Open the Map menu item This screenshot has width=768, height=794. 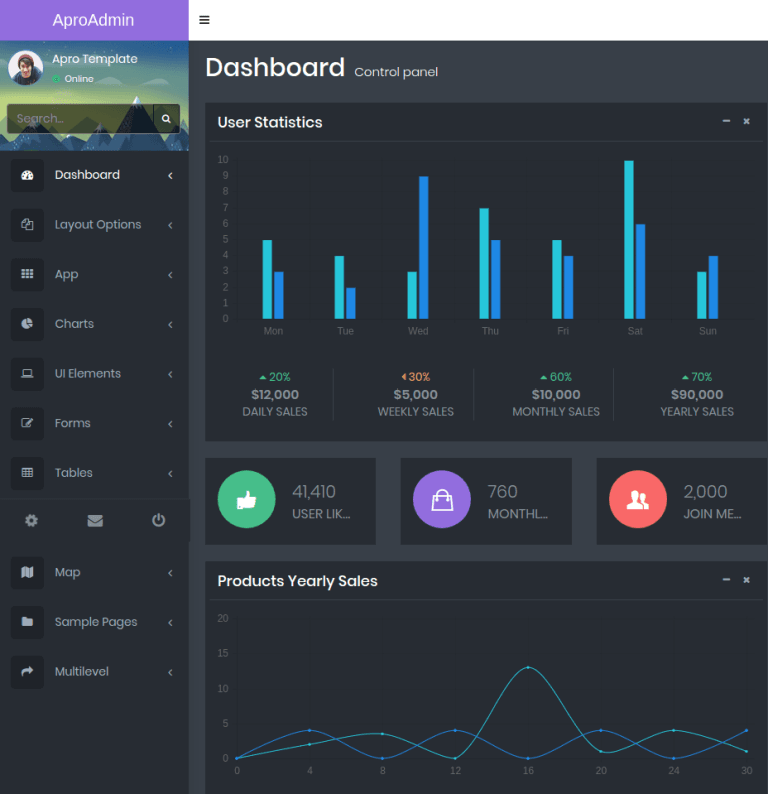[94, 573]
